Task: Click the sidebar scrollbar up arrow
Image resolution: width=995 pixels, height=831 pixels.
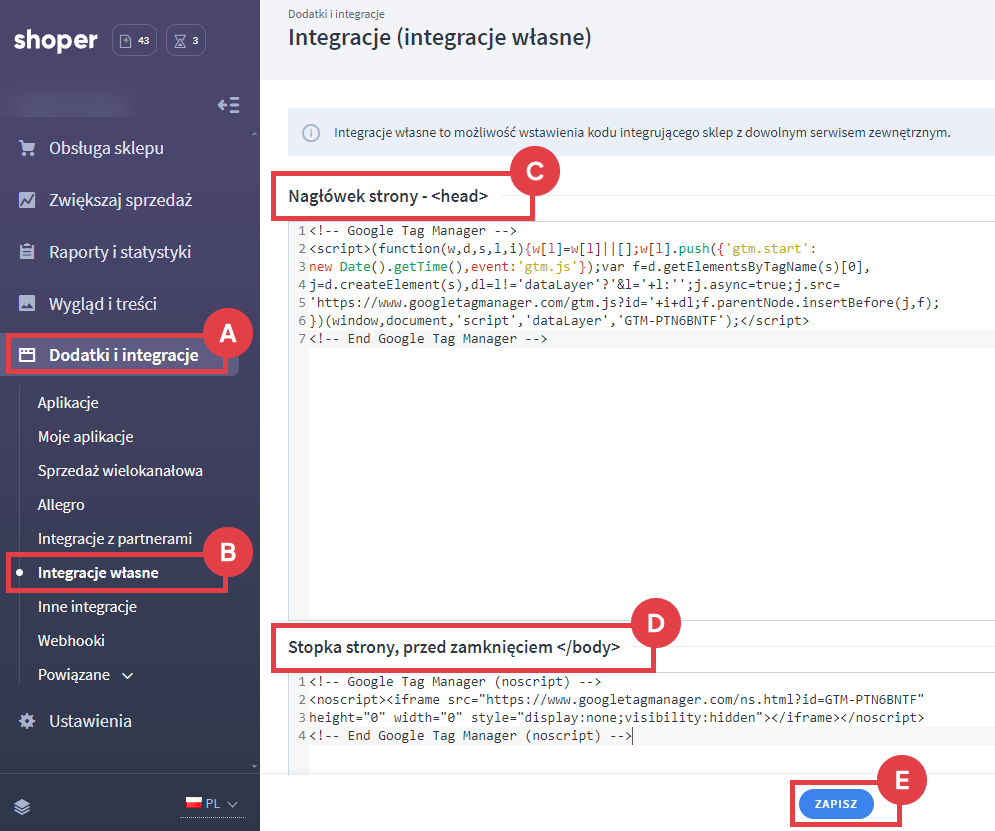Action: (254, 134)
